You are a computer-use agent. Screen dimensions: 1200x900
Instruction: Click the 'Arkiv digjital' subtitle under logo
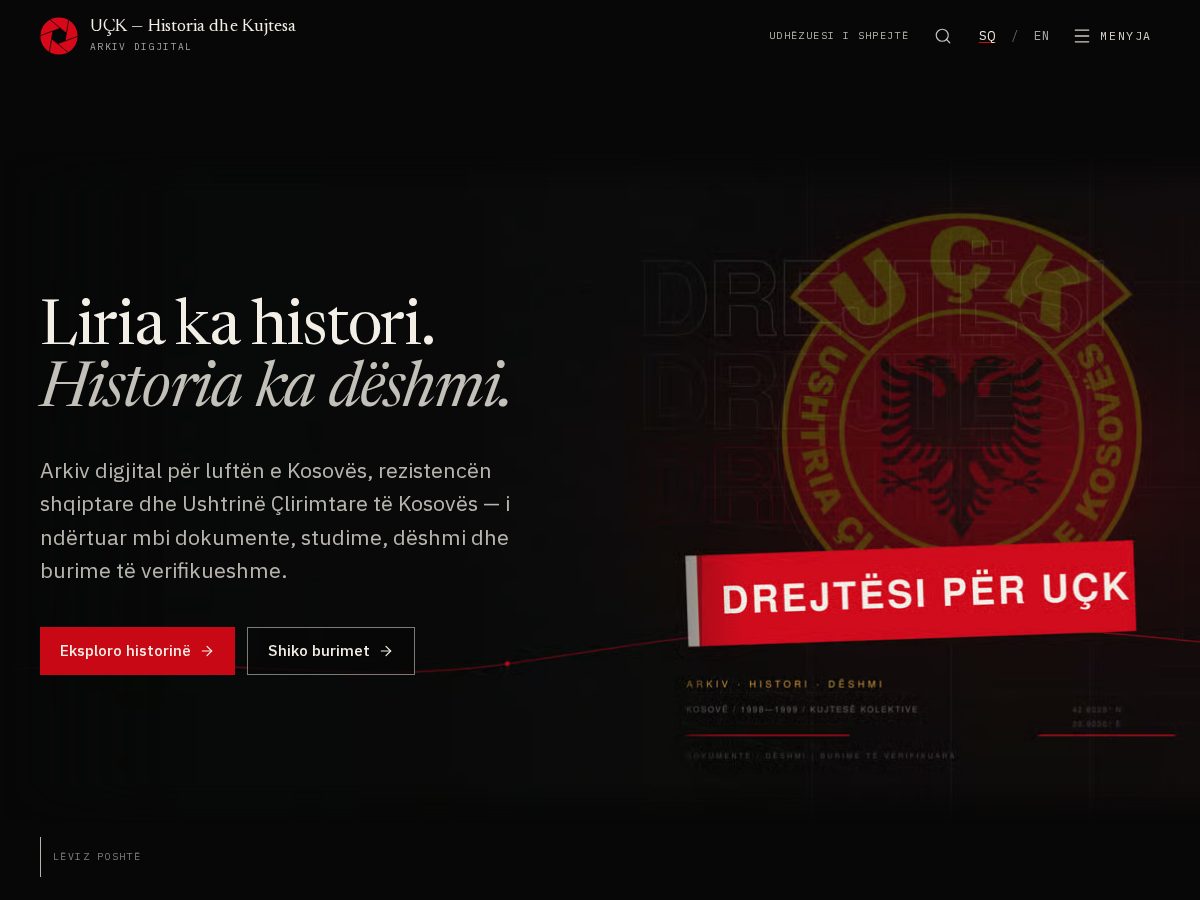click(x=141, y=47)
